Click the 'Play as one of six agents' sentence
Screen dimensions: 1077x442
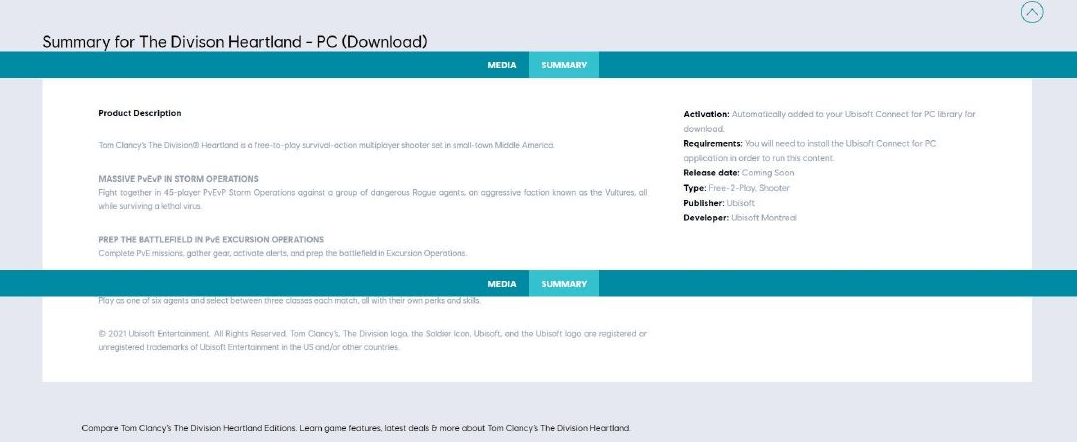(x=289, y=301)
